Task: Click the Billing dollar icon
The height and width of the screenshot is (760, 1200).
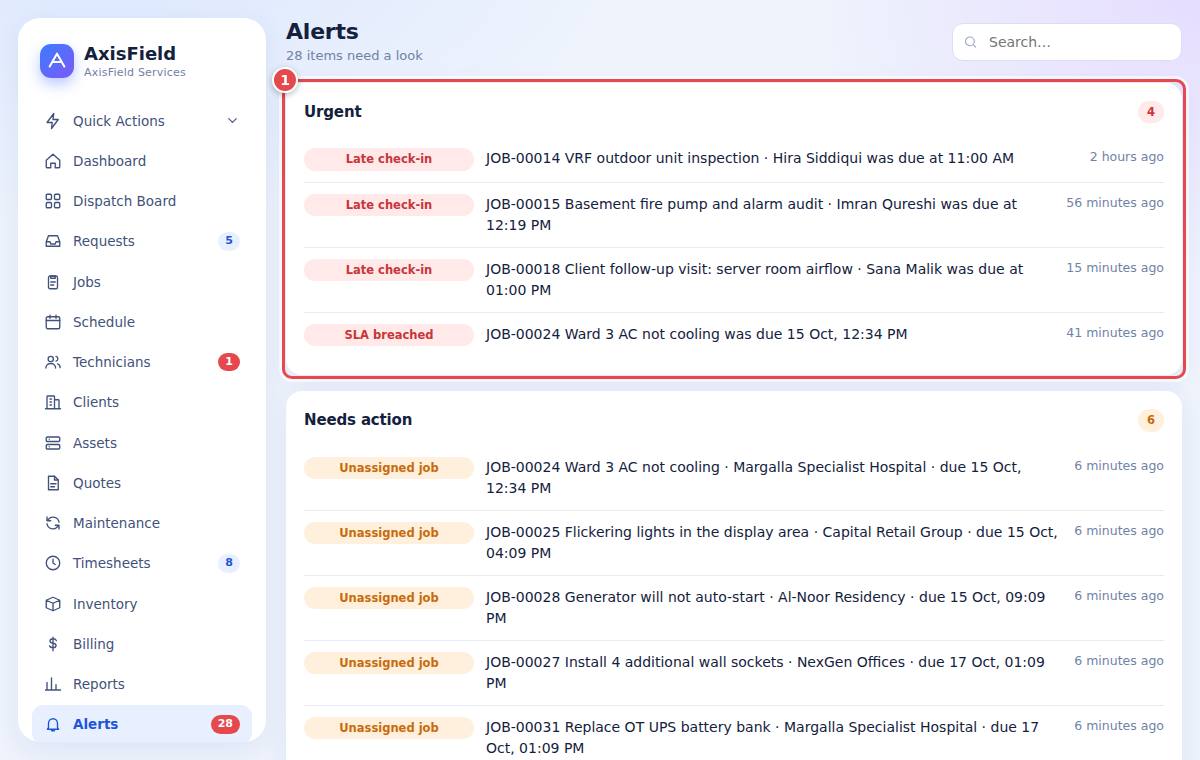Action: [x=53, y=644]
